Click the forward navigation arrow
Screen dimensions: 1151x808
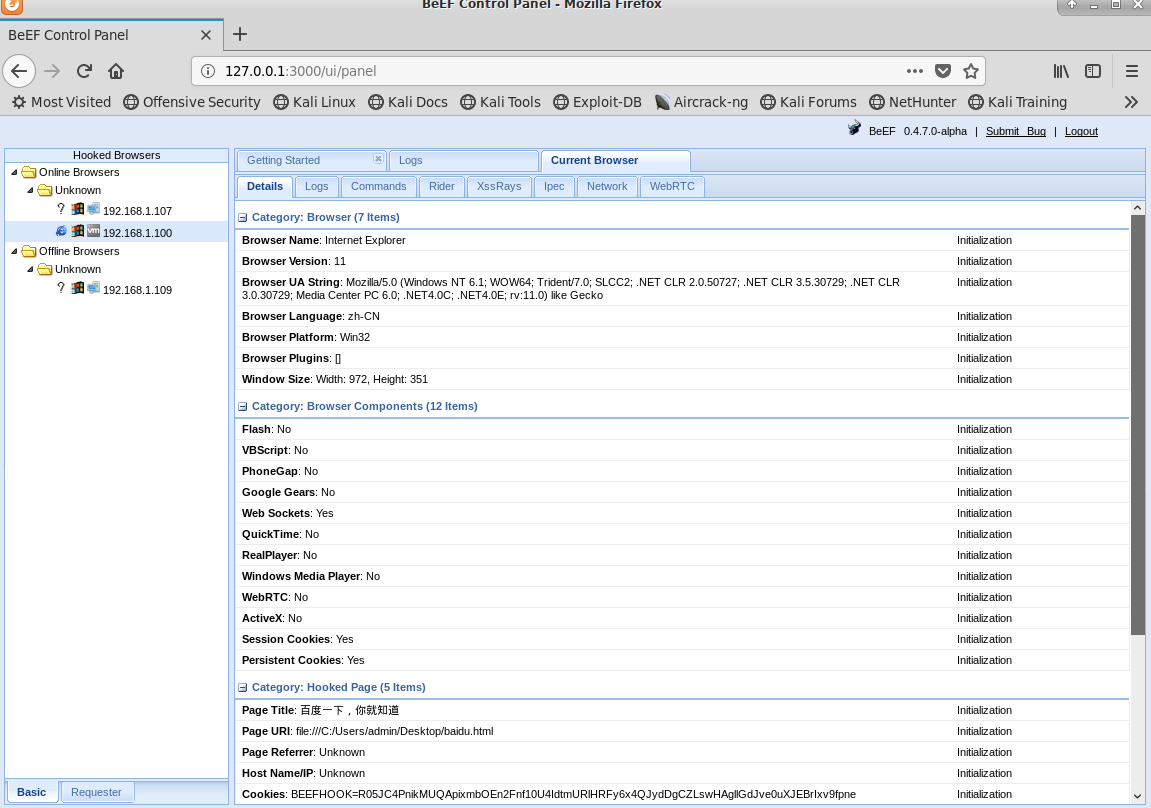[52, 71]
